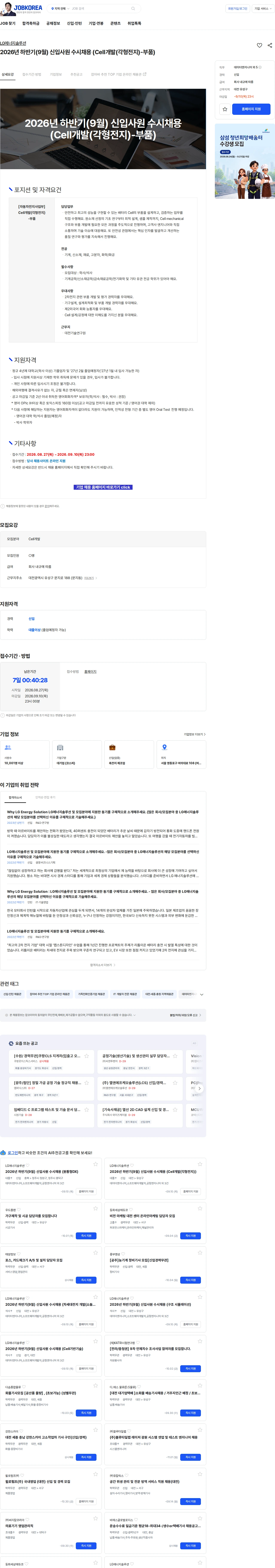Open JOB 찾기 menu
This screenshot has height=1568, width=275.
pos(8,23)
